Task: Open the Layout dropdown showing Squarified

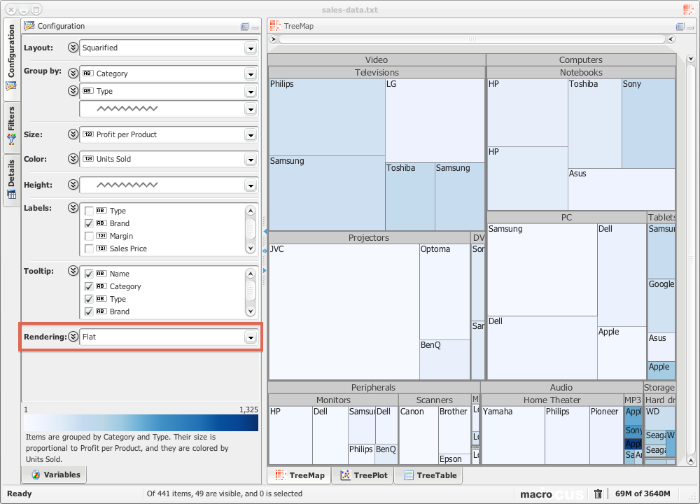Action: tap(167, 48)
